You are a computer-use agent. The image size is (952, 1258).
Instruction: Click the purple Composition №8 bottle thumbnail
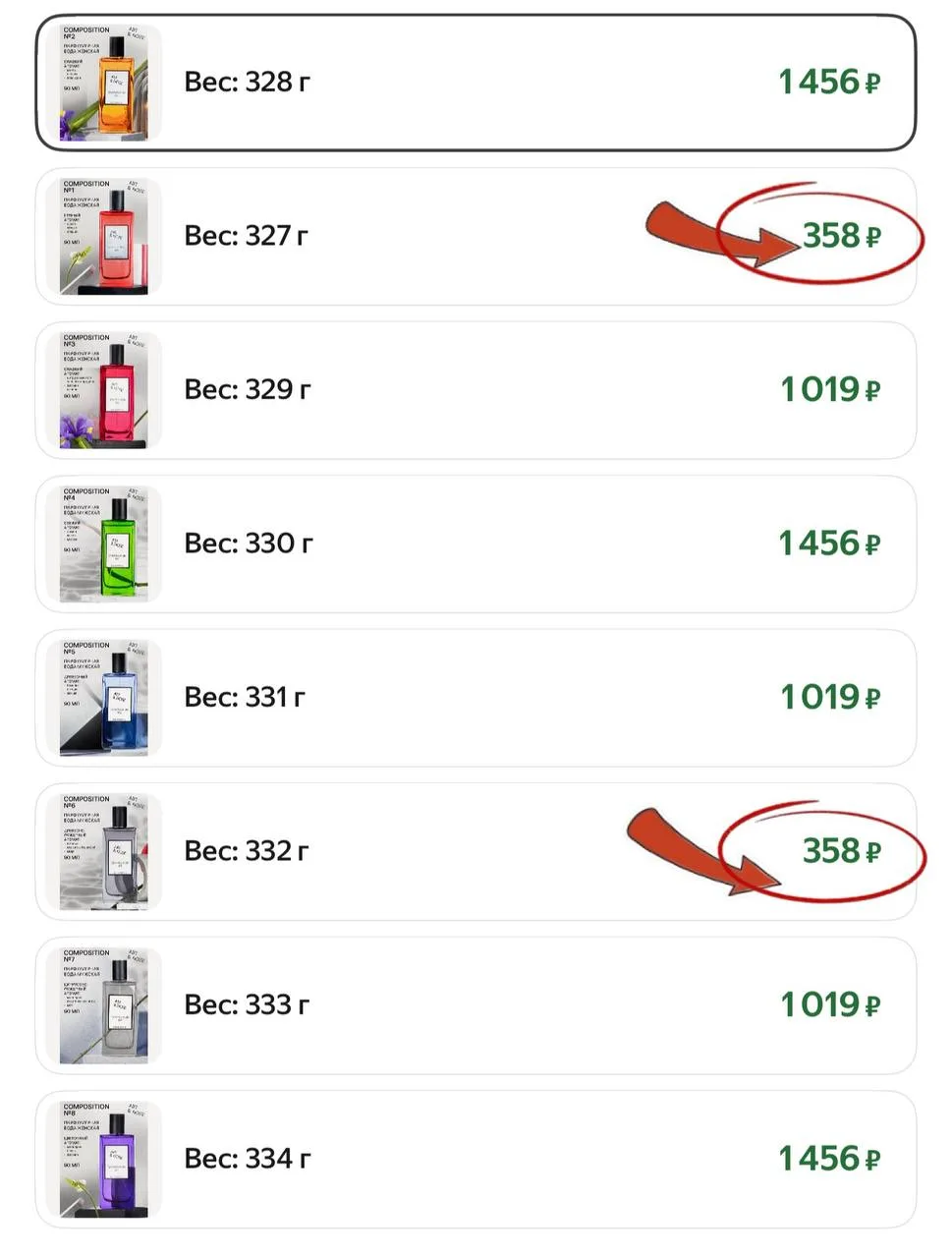point(104,1160)
